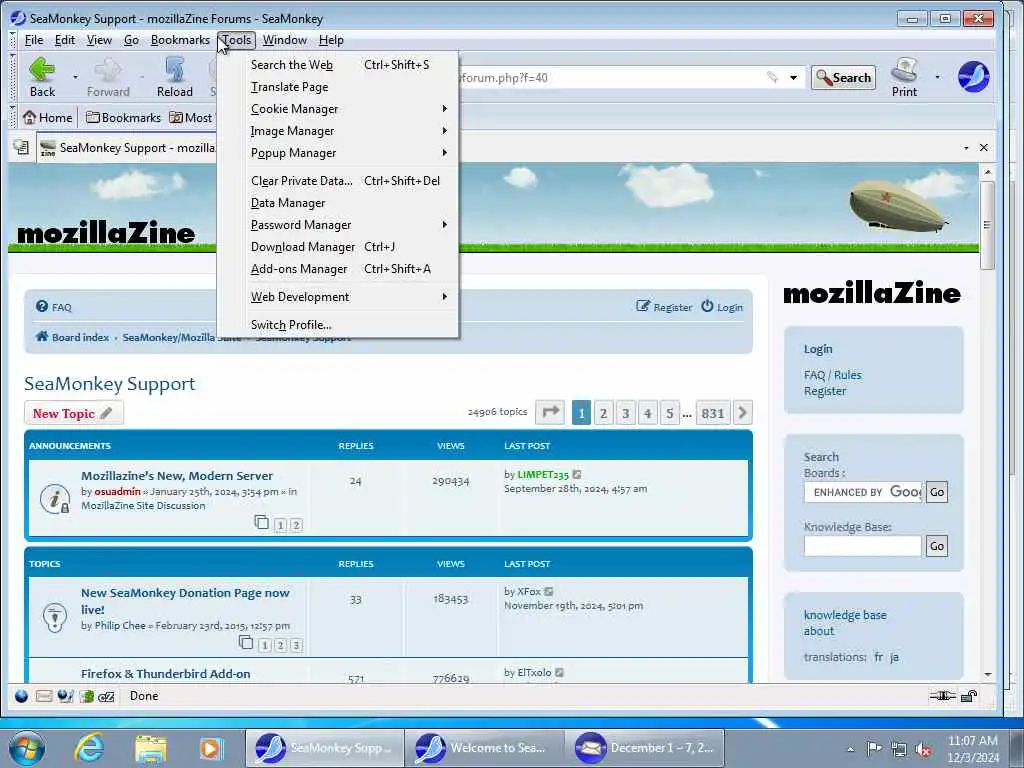Open Internet Explorer from taskbar
The image size is (1024, 768).
pyautogui.click(x=89, y=748)
